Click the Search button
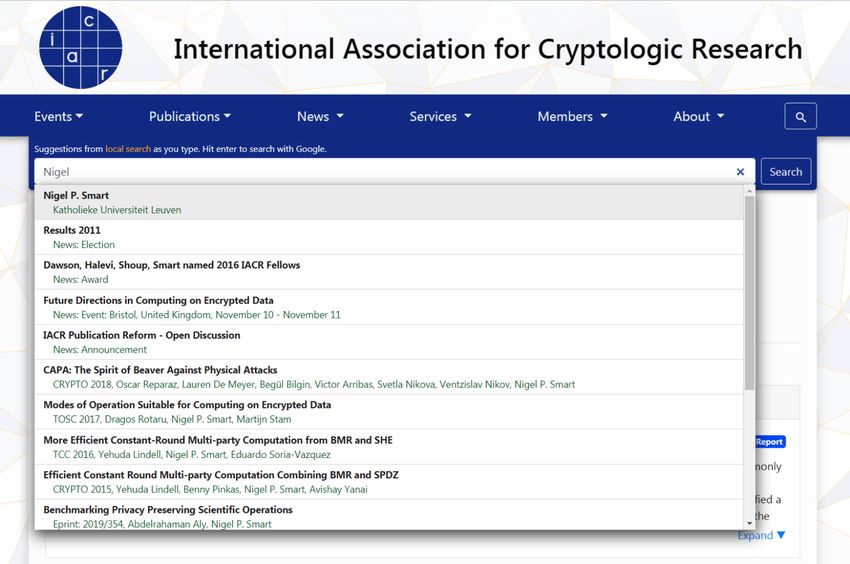Viewport: 850px width, 564px height. (785, 172)
